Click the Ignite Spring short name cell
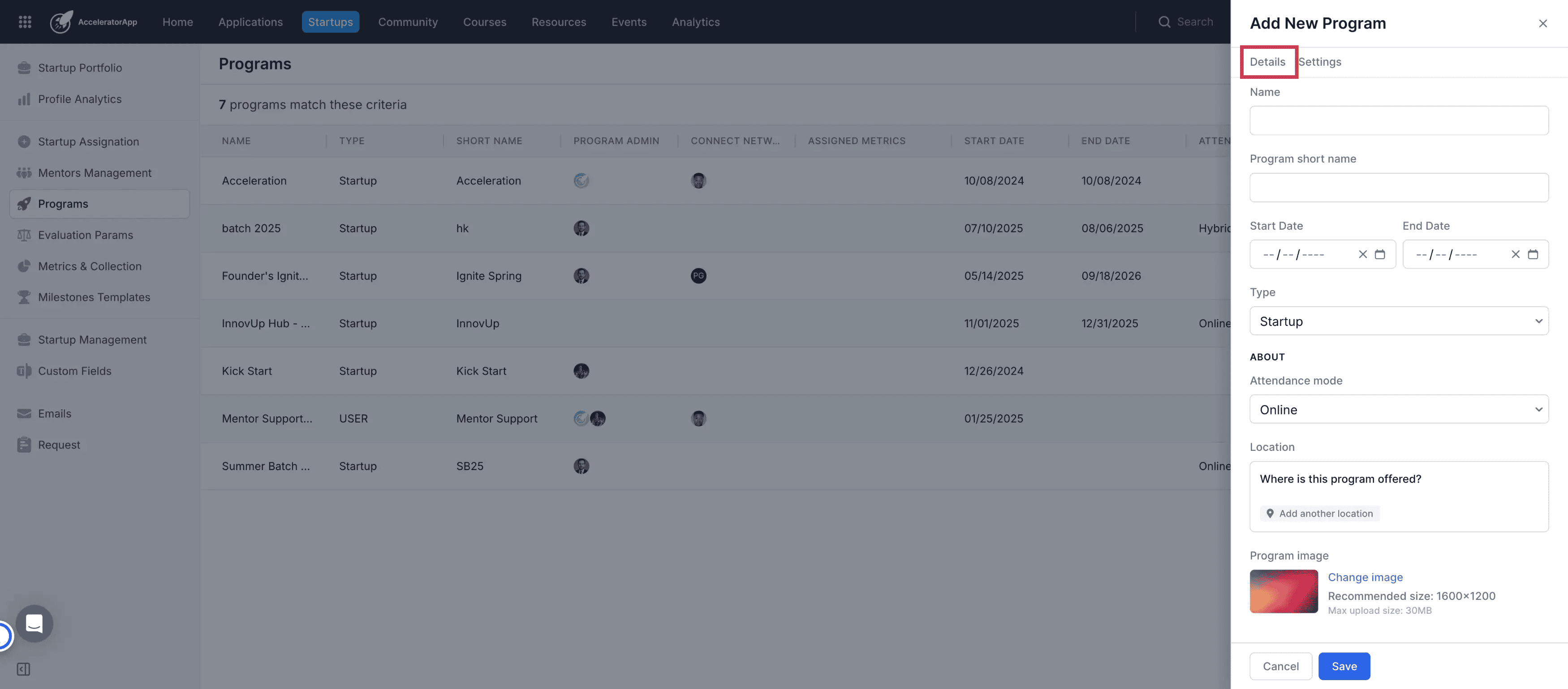This screenshot has width=1568, height=689. pos(489,275)
